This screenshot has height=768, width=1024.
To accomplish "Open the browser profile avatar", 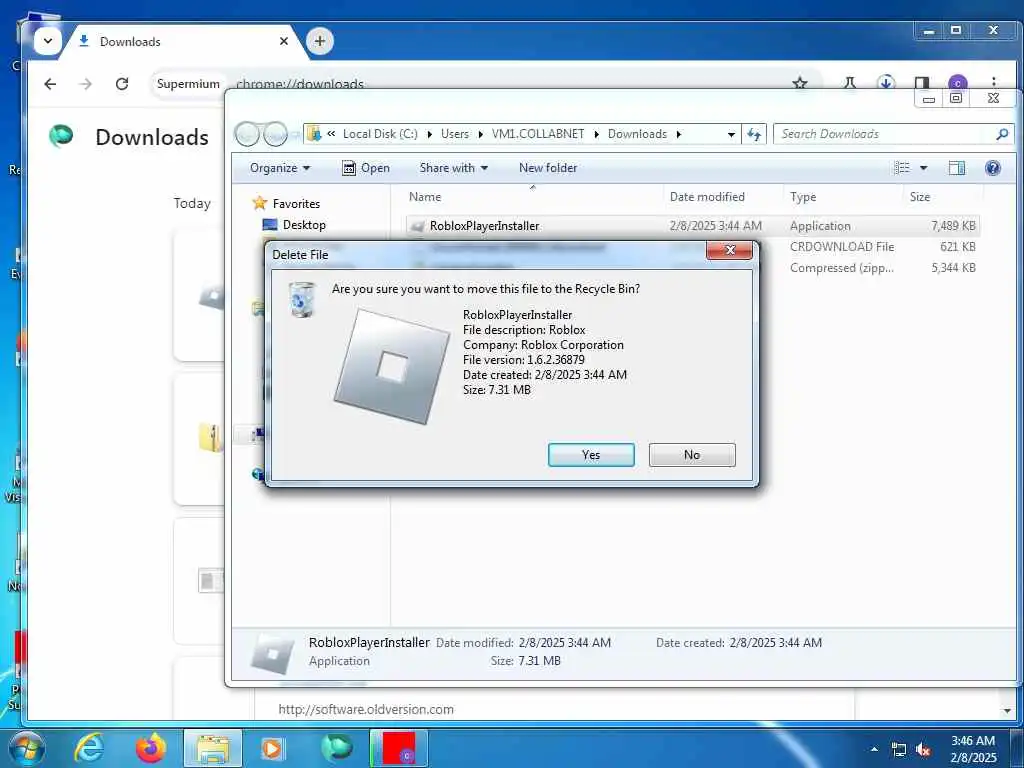I will 957,83.
